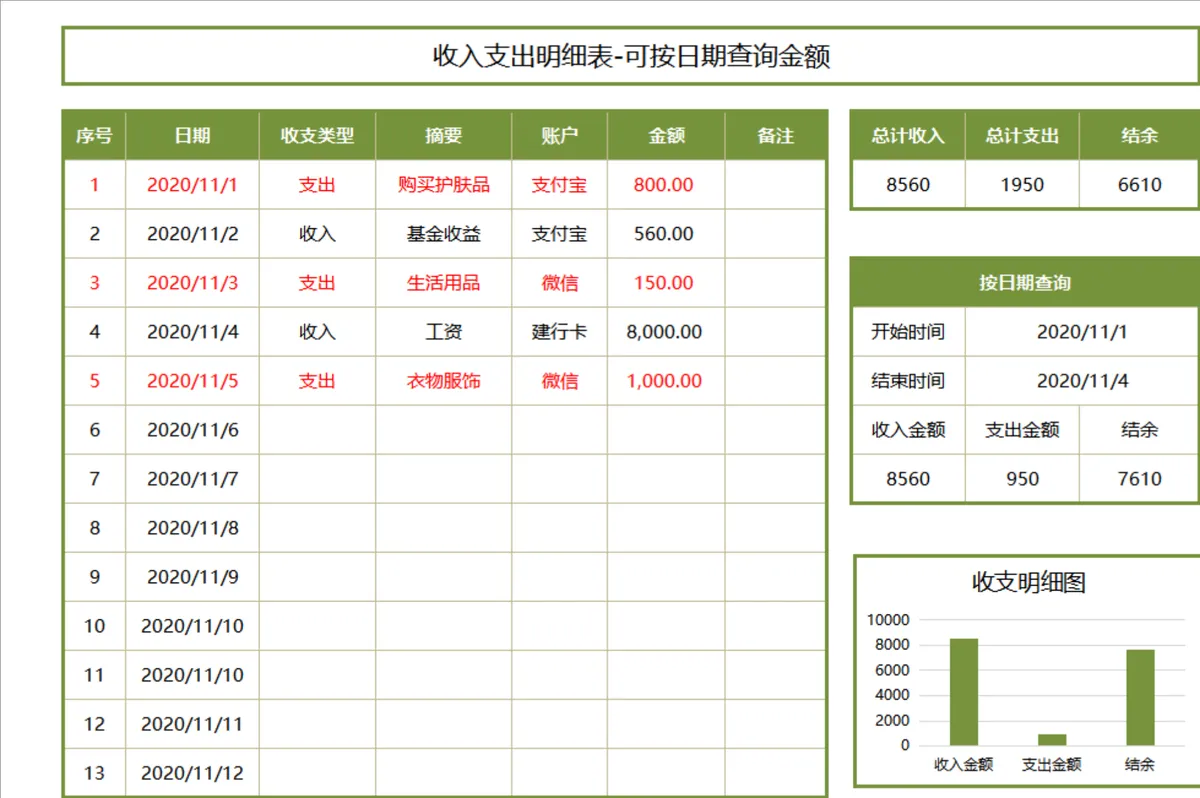The height and width of the screenshot is (798, 1200).
Task: Click date cell 2020/11/12
Action: point(193,773)
